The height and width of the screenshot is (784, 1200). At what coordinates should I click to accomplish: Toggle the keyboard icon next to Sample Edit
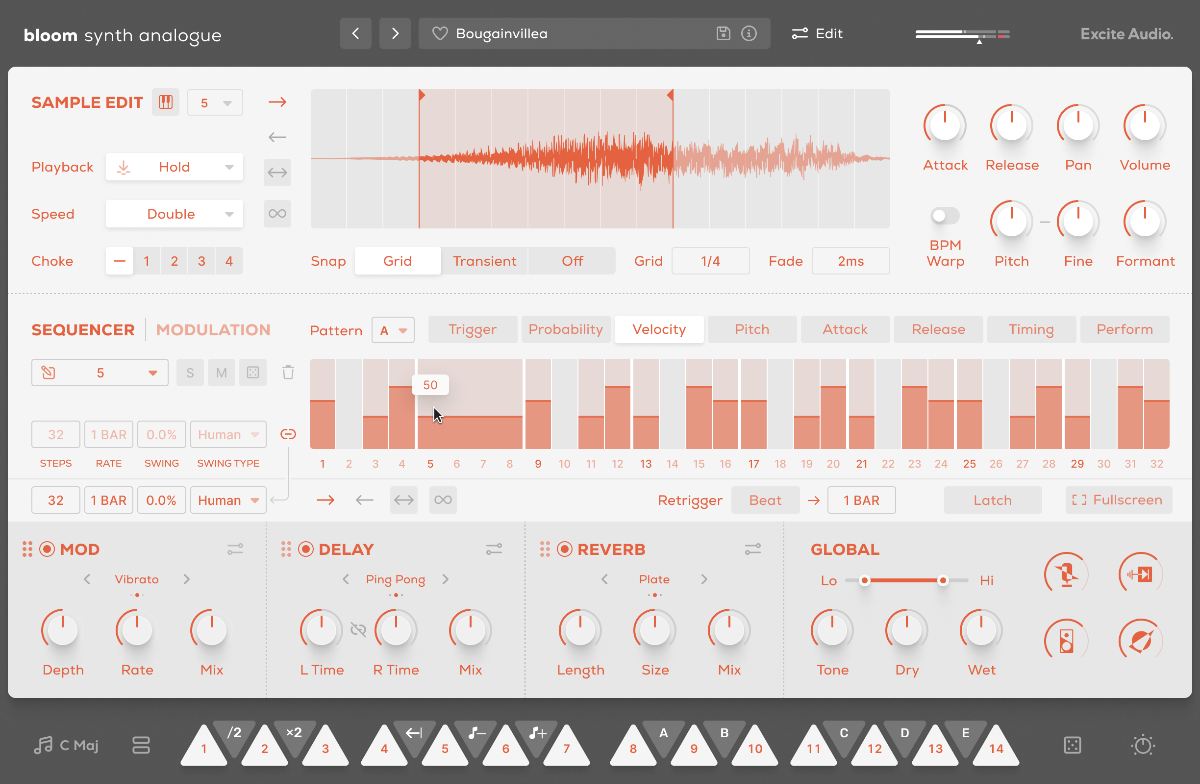pos(166,102)
